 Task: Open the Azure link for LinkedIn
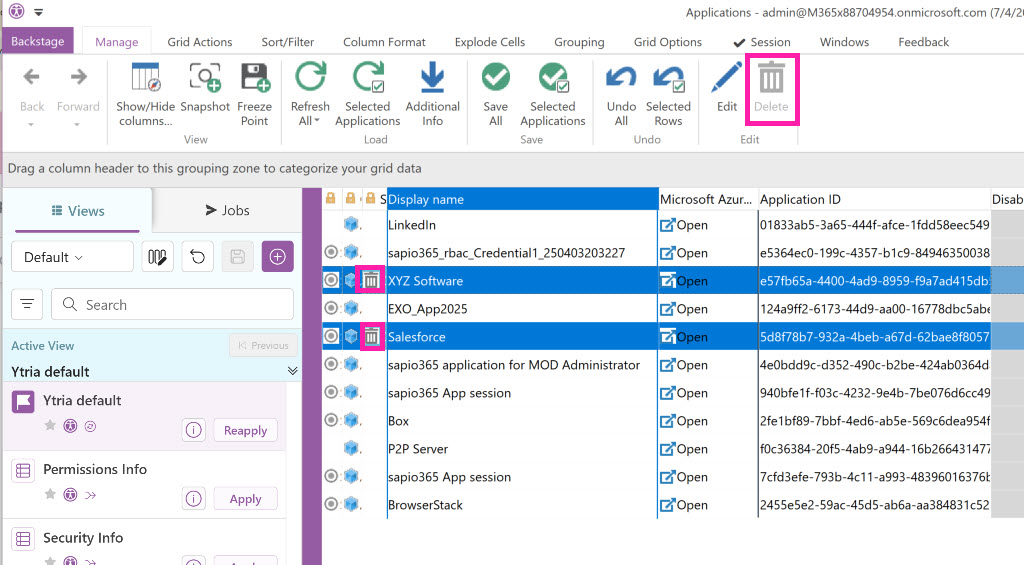(683, 225)
